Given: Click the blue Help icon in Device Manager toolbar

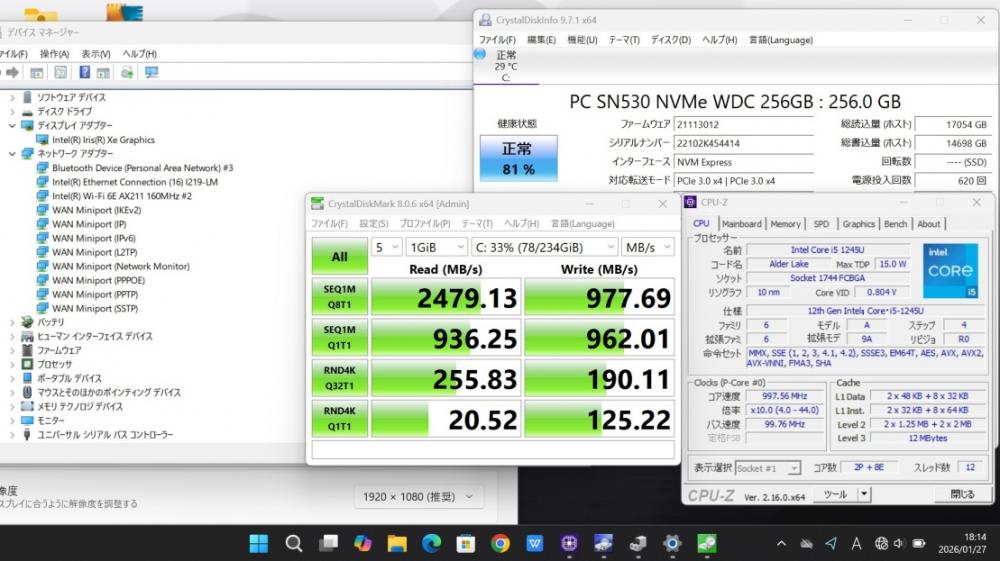Looking at the screenshot, I should click(x=84, y=73).
